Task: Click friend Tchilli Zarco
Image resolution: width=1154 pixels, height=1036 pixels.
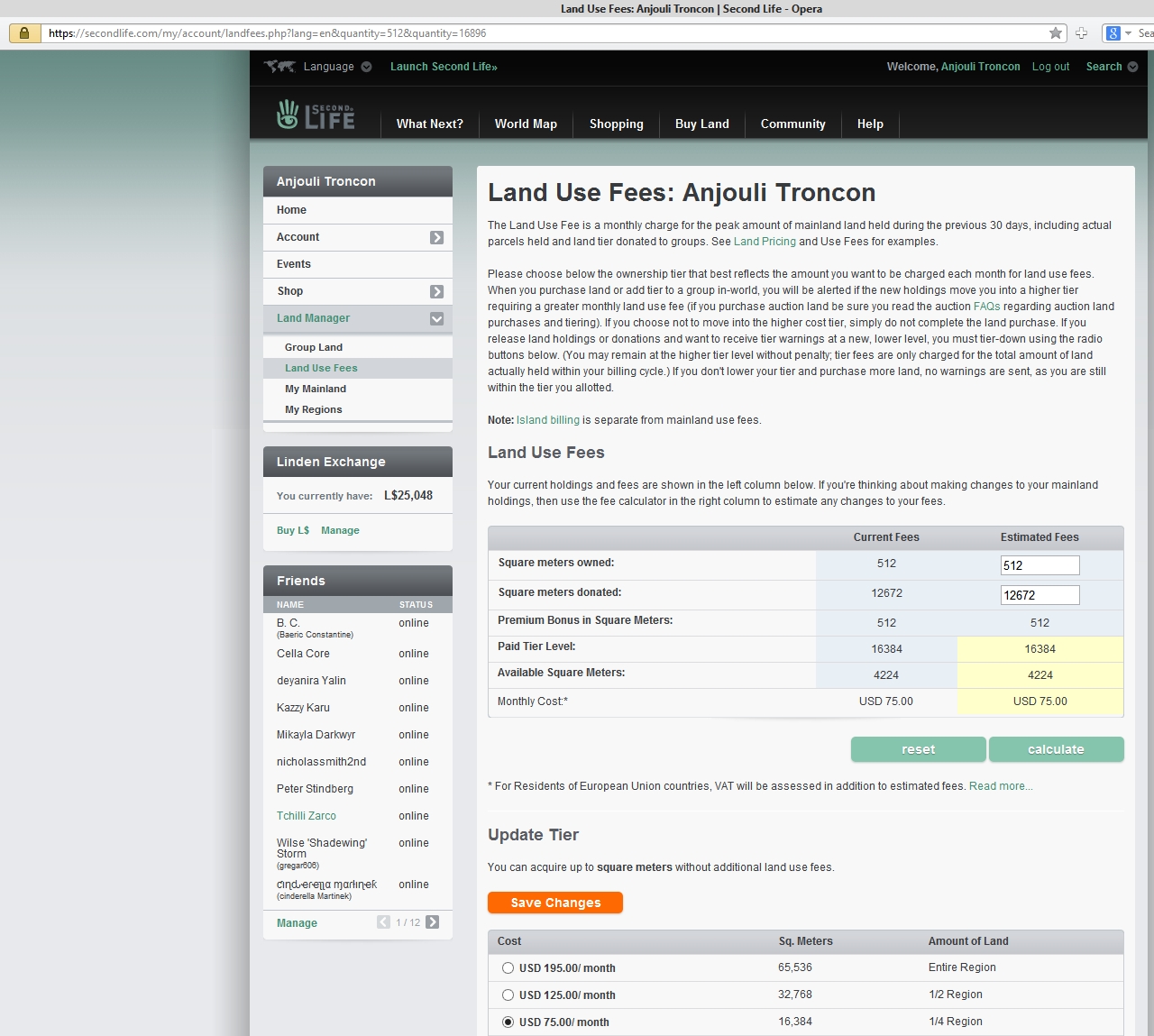Action: coord(307,816)
